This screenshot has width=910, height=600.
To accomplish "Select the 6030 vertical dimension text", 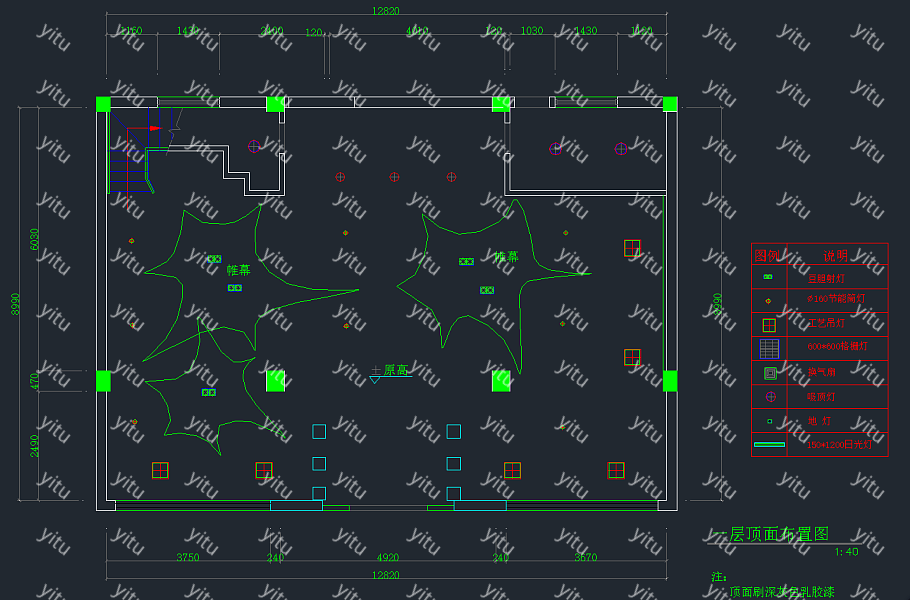I will [x=34, y=239].
